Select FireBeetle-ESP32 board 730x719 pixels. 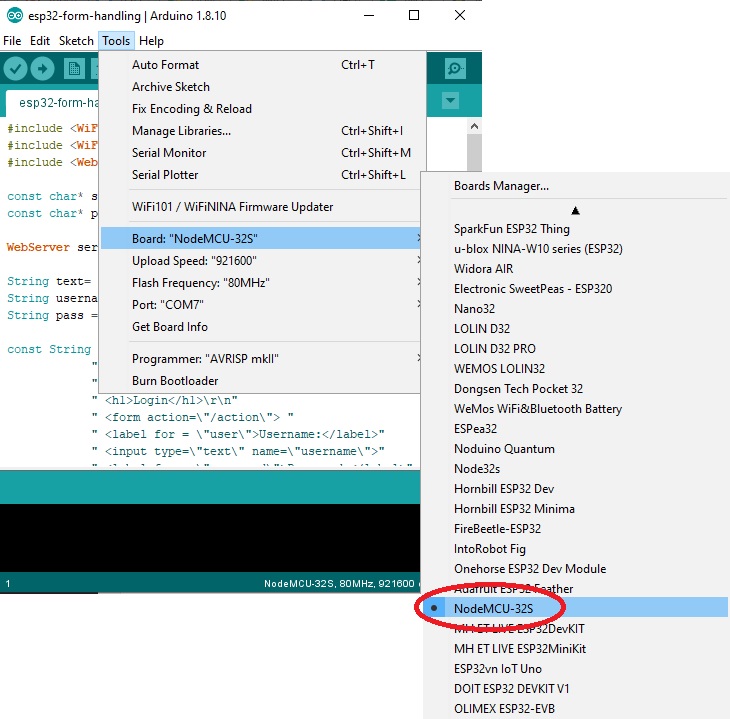[575, 529]
